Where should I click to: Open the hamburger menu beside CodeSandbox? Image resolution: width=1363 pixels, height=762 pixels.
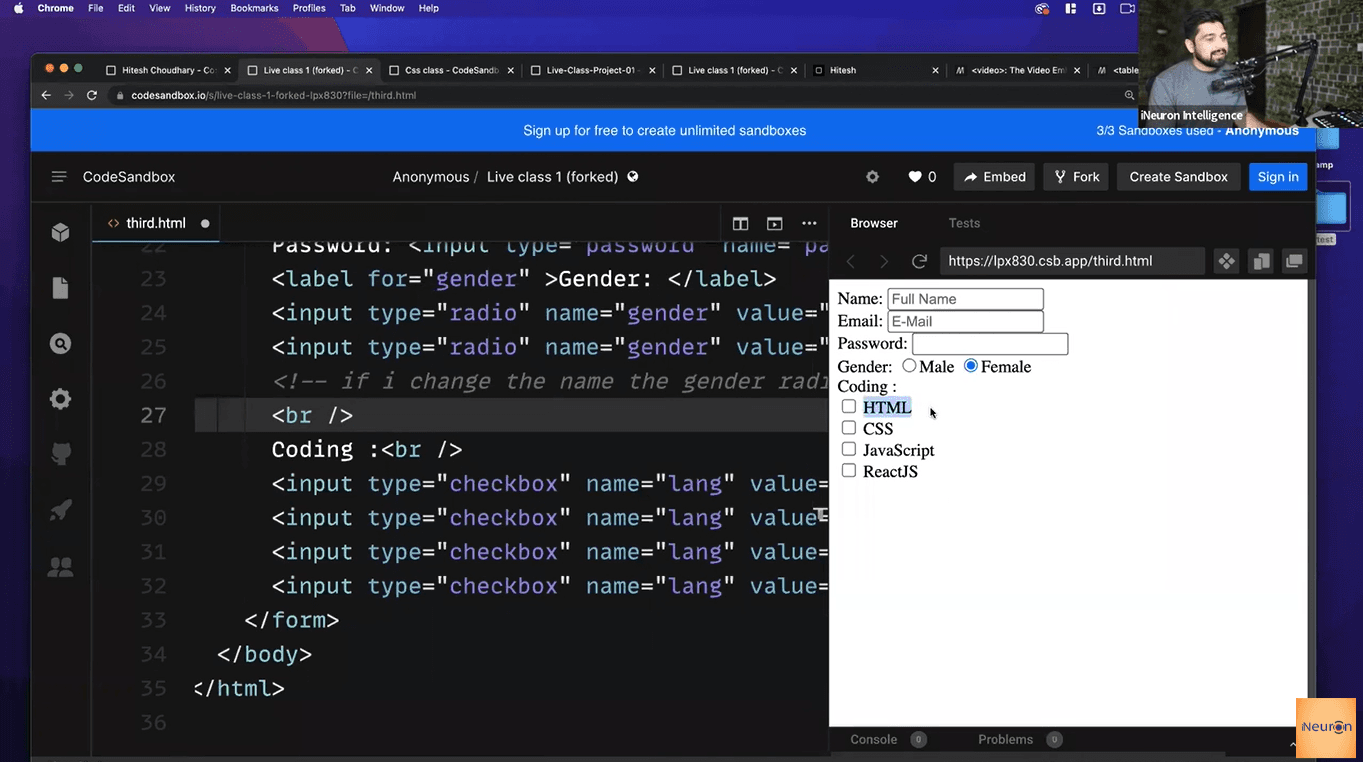click(59, 177)
